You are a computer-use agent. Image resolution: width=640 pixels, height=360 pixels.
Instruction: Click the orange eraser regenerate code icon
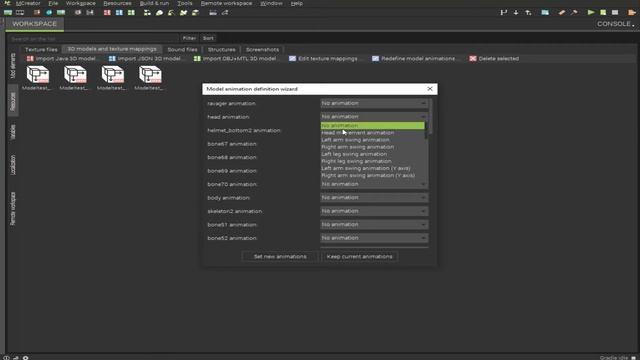[562, 13]
